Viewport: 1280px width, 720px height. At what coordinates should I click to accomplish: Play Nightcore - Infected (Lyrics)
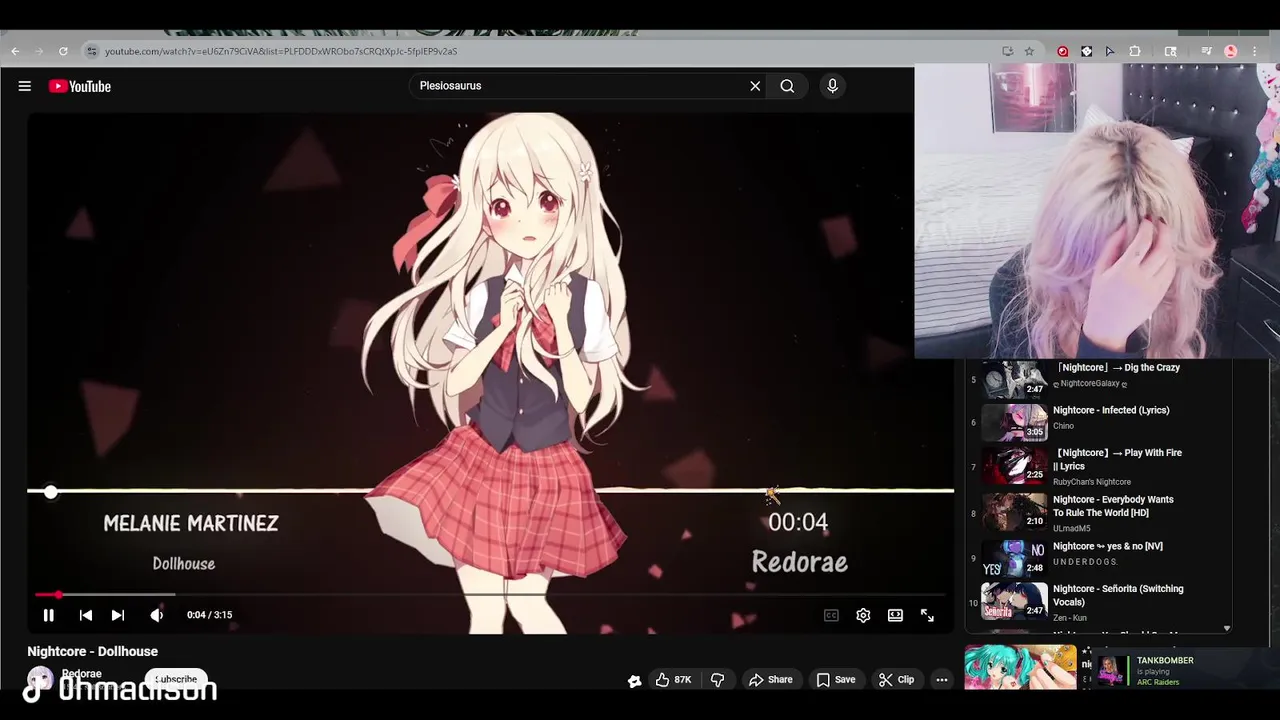point(1096,420)
